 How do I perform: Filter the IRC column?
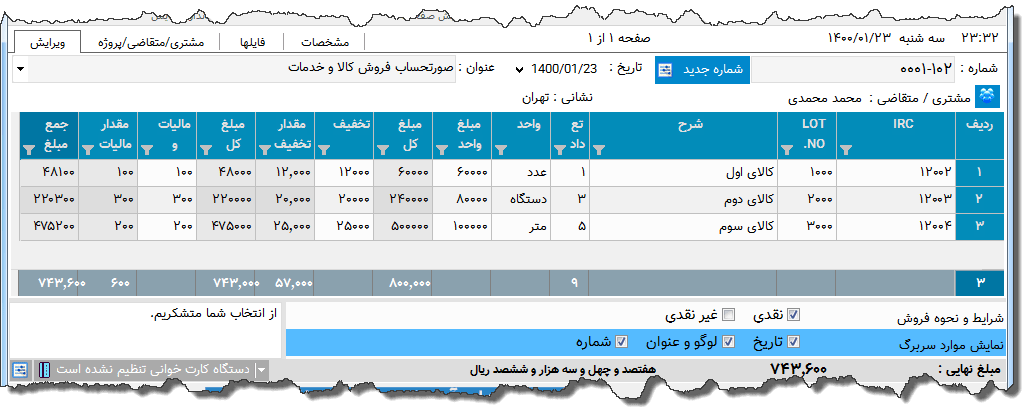pyautogui.click(x=845, y=151)
